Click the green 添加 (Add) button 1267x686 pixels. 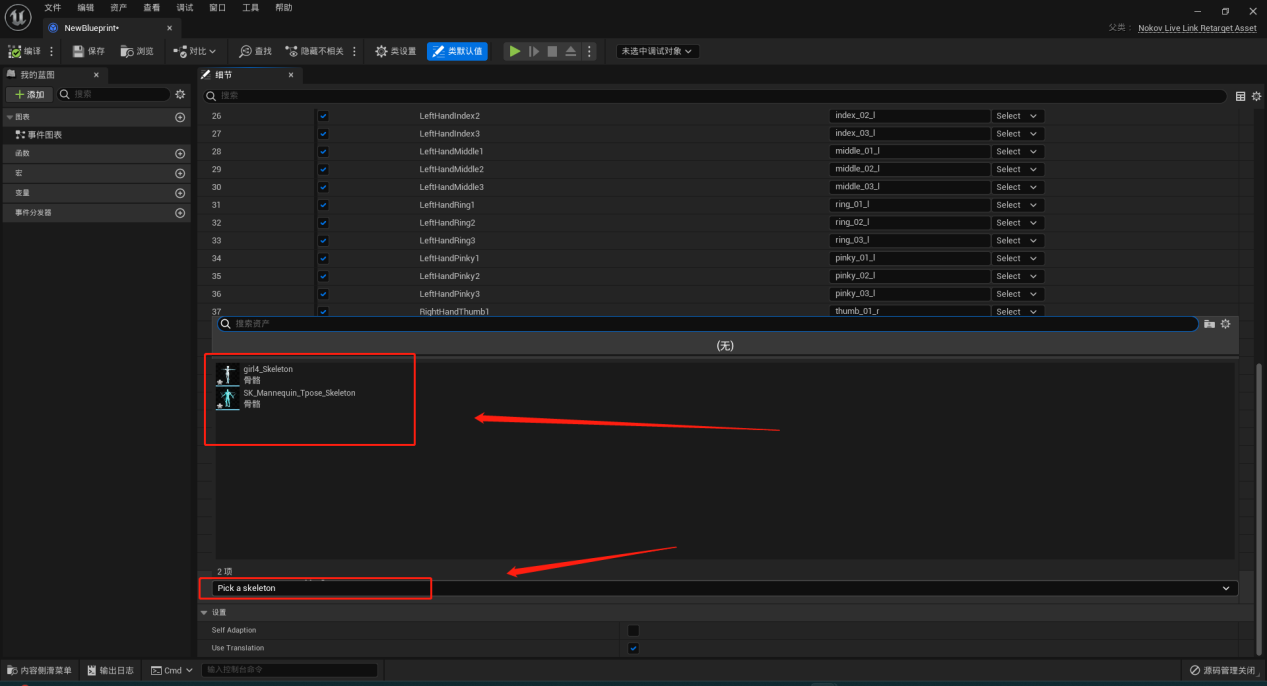pyautogui.click(x=30, y=94)
